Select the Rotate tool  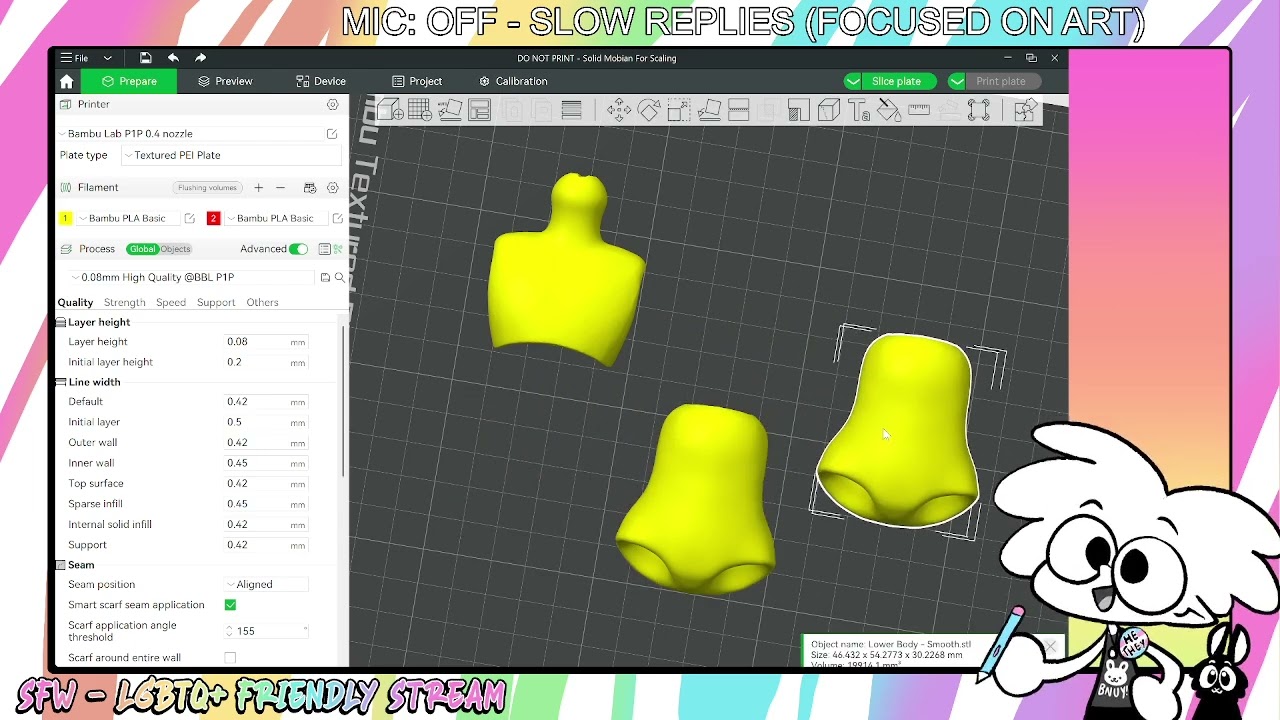click(x=648, y=110)
